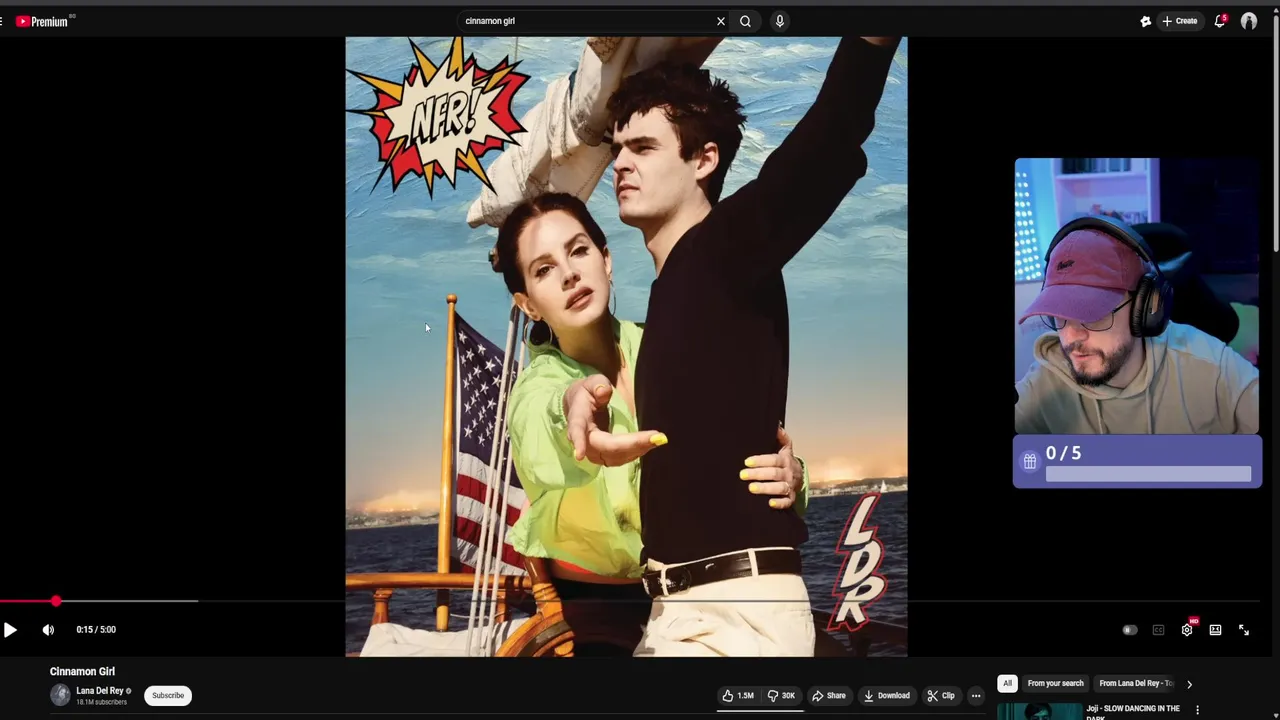Select the 'All' filter chip
The image size is (1280, 720).
click(x=1007, y=683)
